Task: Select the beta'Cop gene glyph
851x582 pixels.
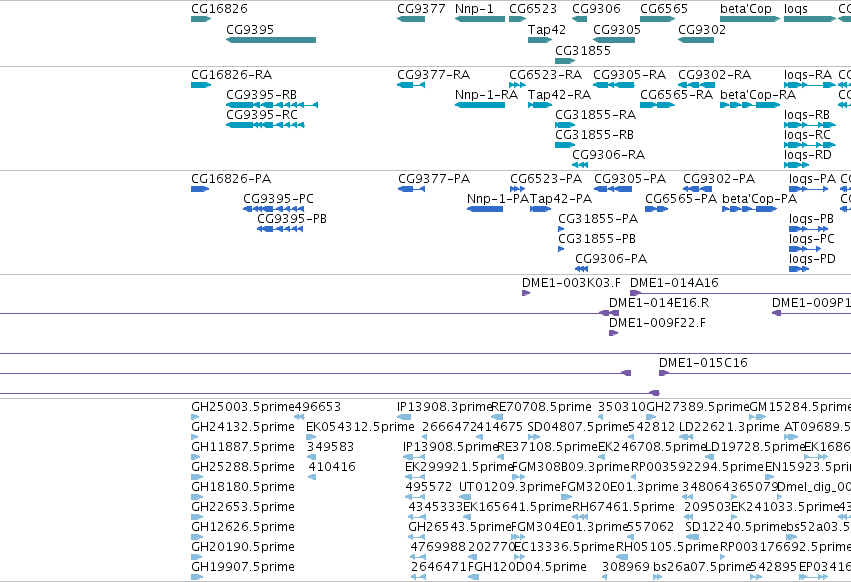Action: click(x=750, y=19)
